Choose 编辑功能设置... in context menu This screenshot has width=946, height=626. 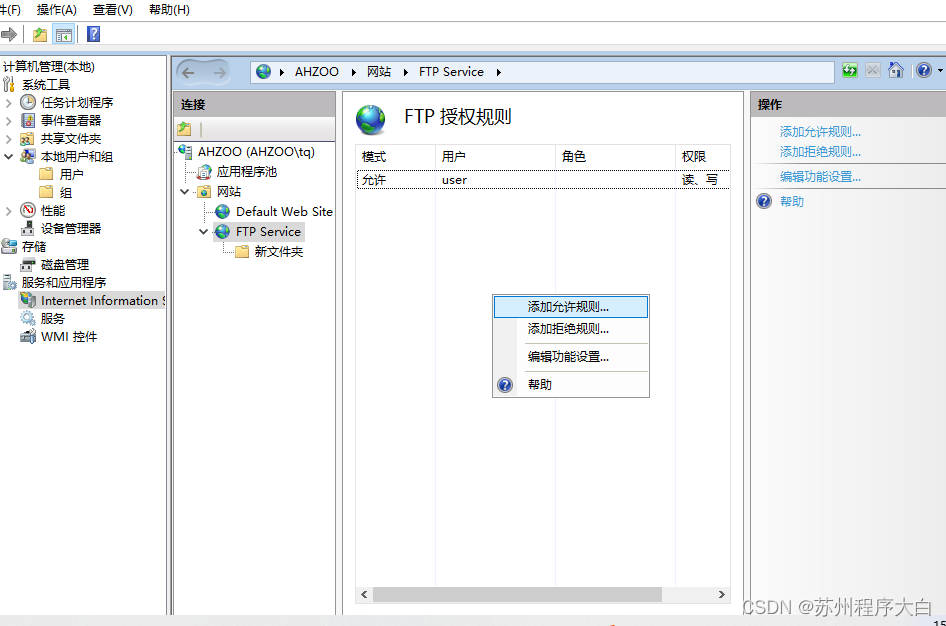(571, 356)
